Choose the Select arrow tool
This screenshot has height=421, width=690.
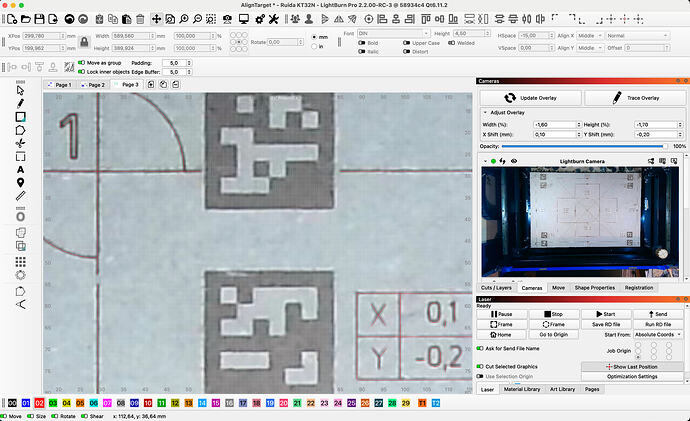click(20, 91)
